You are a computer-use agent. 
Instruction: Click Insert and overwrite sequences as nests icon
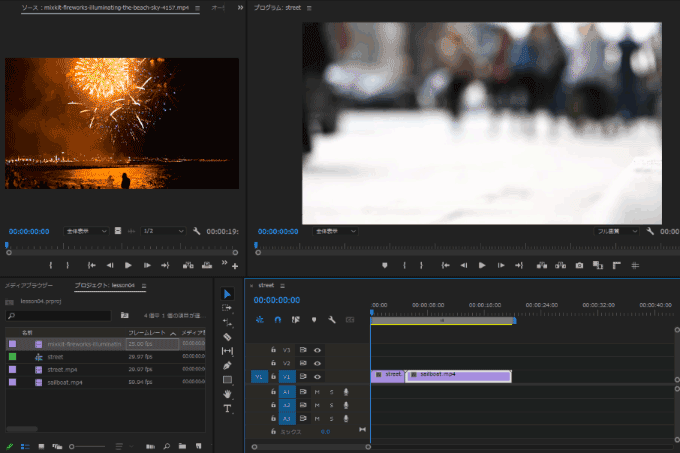[x=259, y=320]
